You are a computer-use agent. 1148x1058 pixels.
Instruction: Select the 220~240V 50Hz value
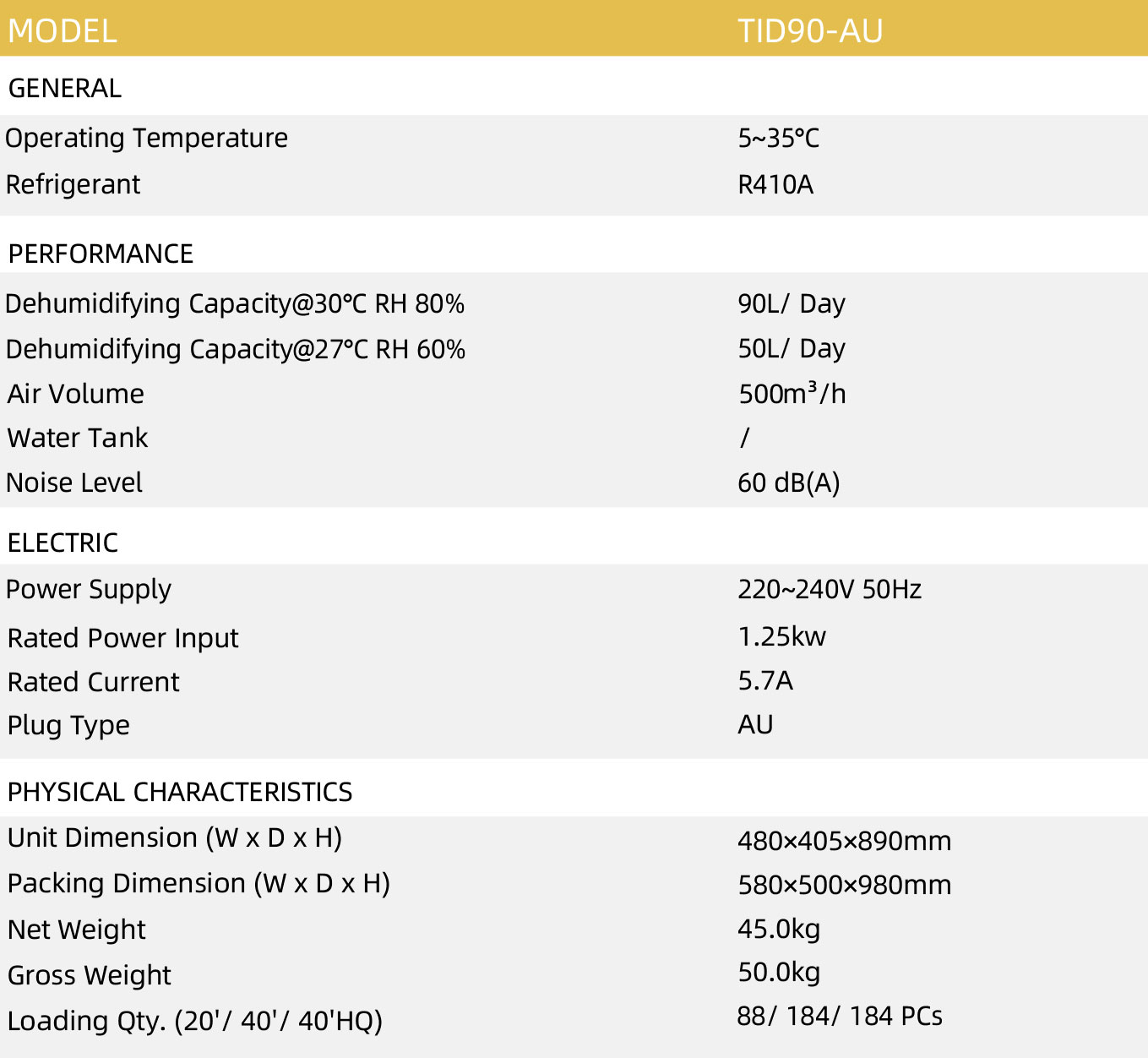tap(830, 589)
